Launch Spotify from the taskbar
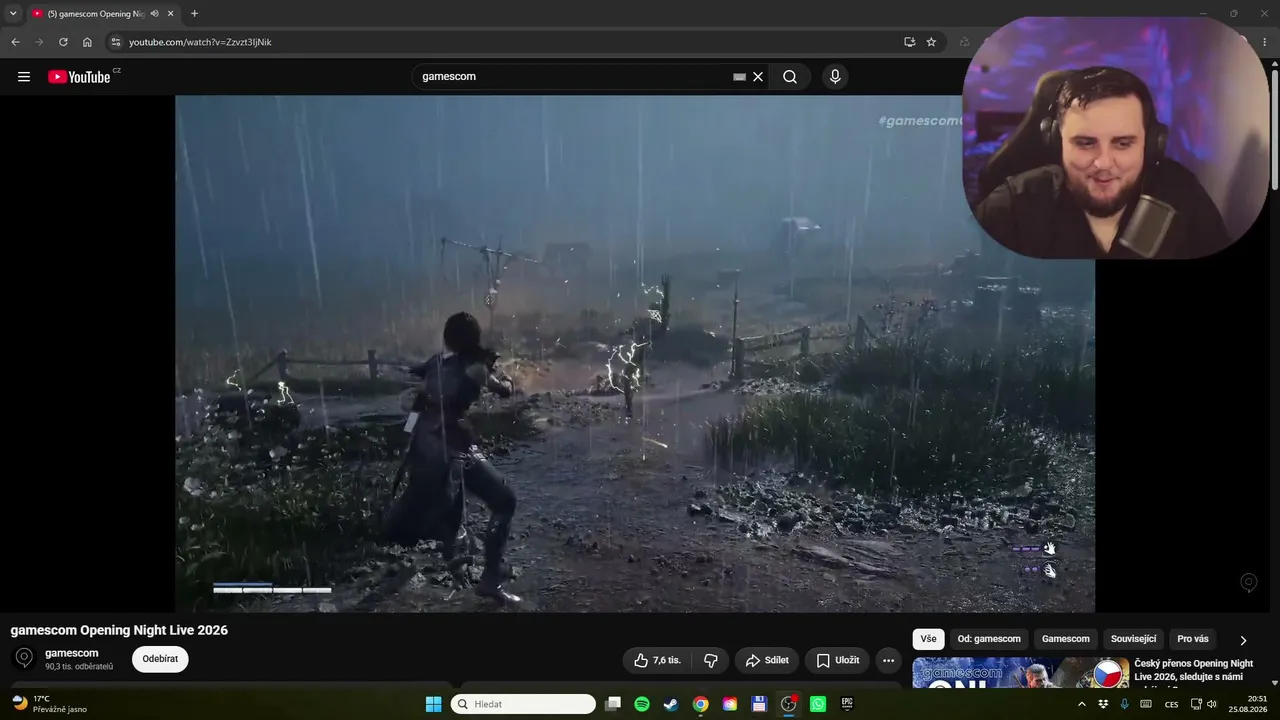Image resolution: width=1280 pixels, height=720 pixels. pos(642,704)
